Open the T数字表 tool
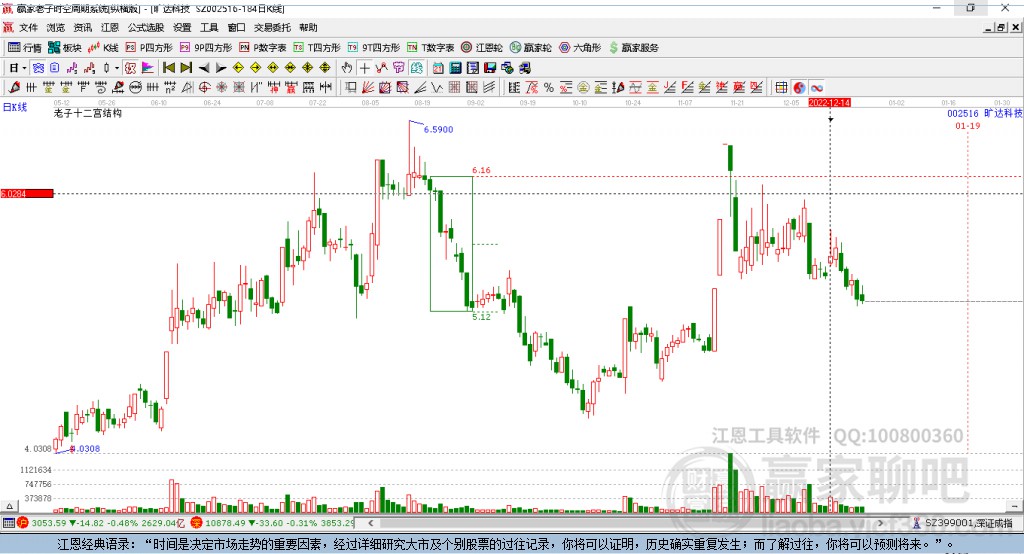1024x554 pixels. (x=430, y=48)
